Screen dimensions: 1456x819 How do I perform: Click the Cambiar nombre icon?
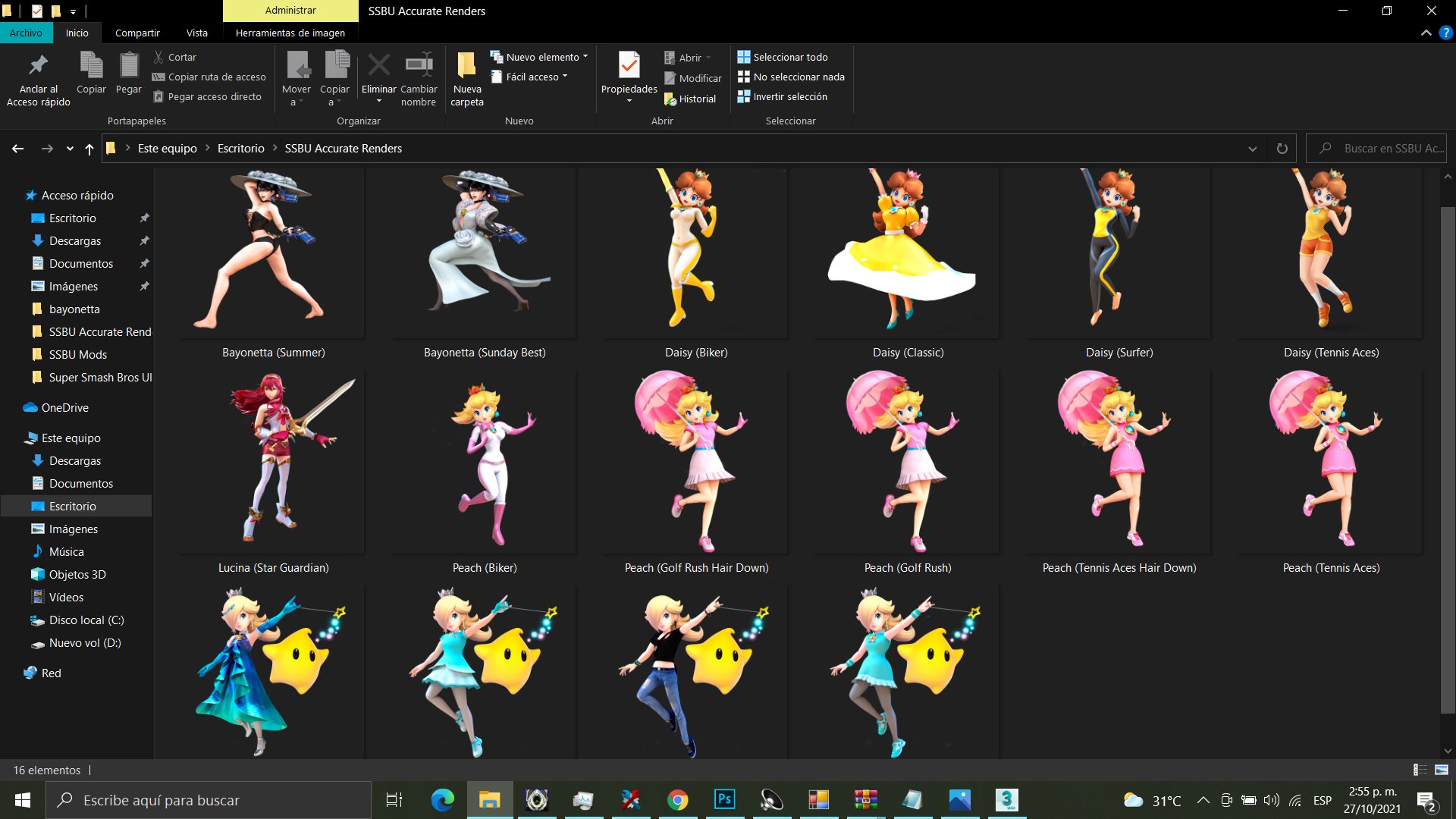[x=419, y=64]
